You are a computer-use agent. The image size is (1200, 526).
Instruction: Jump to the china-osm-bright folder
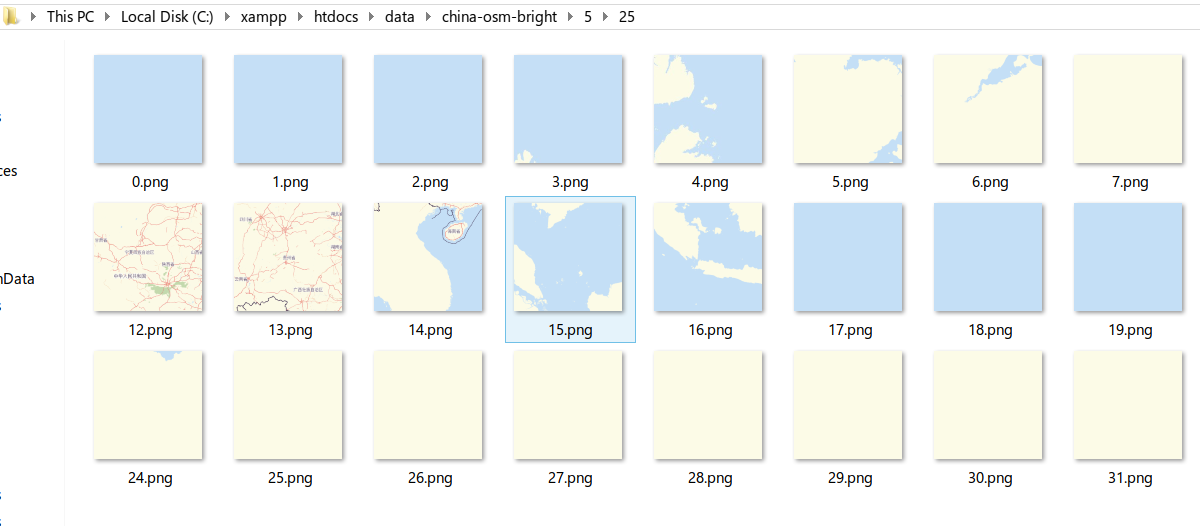click(x=499, y=17)
